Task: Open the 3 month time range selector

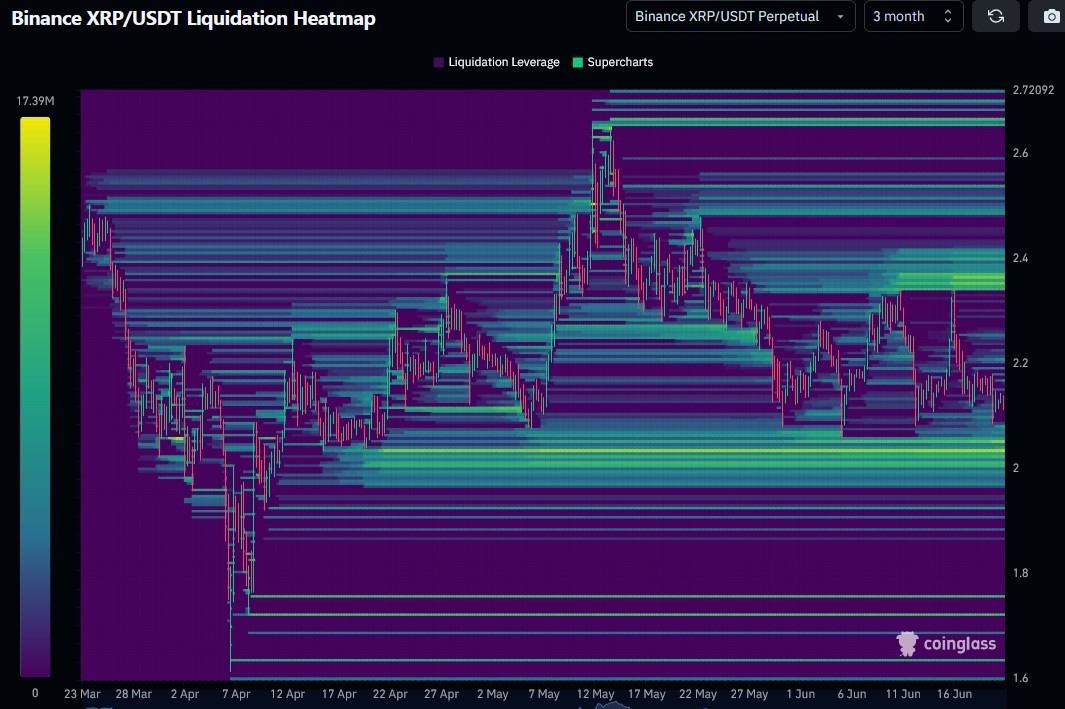Action: 914,16
